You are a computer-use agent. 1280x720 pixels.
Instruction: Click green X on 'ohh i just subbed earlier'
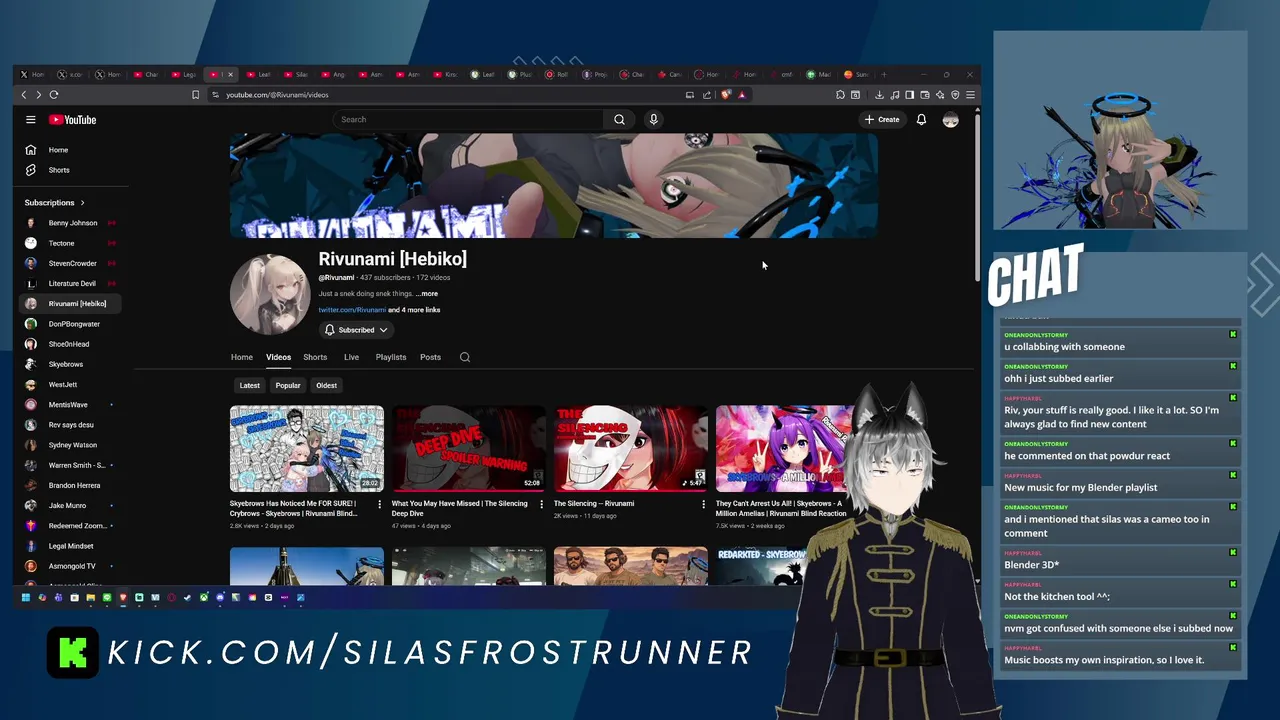tap(1233, 366)
